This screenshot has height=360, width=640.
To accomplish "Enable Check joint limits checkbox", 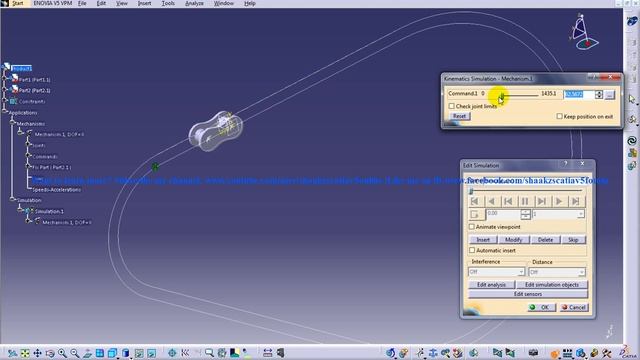I will 451,106.
